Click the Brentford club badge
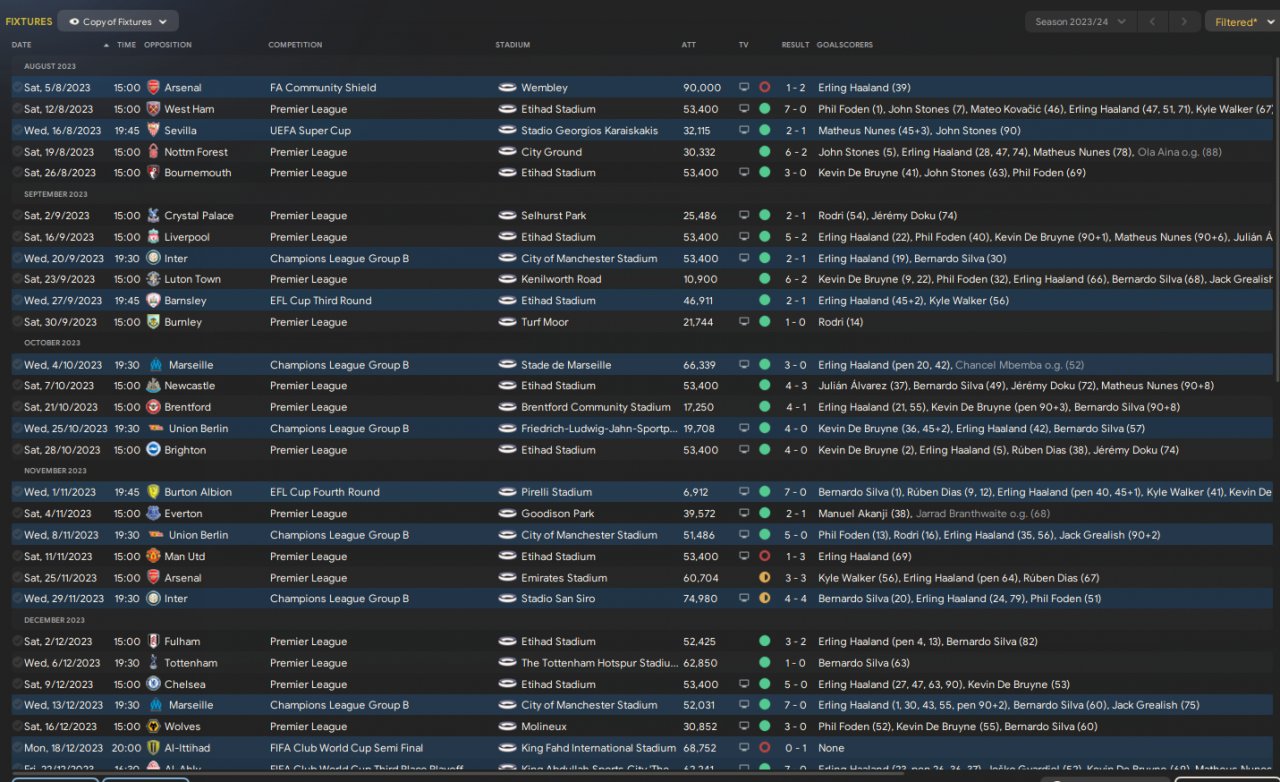This screenshot has width=1280, height=782. tap(153, 407)
